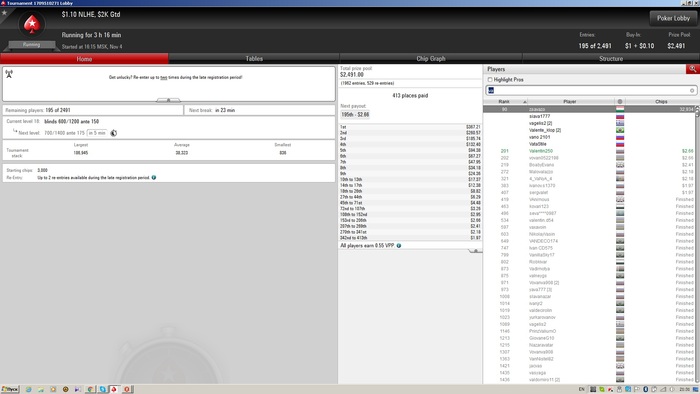Click the EN language indicator in tray
700x394 pixels.
581,389
